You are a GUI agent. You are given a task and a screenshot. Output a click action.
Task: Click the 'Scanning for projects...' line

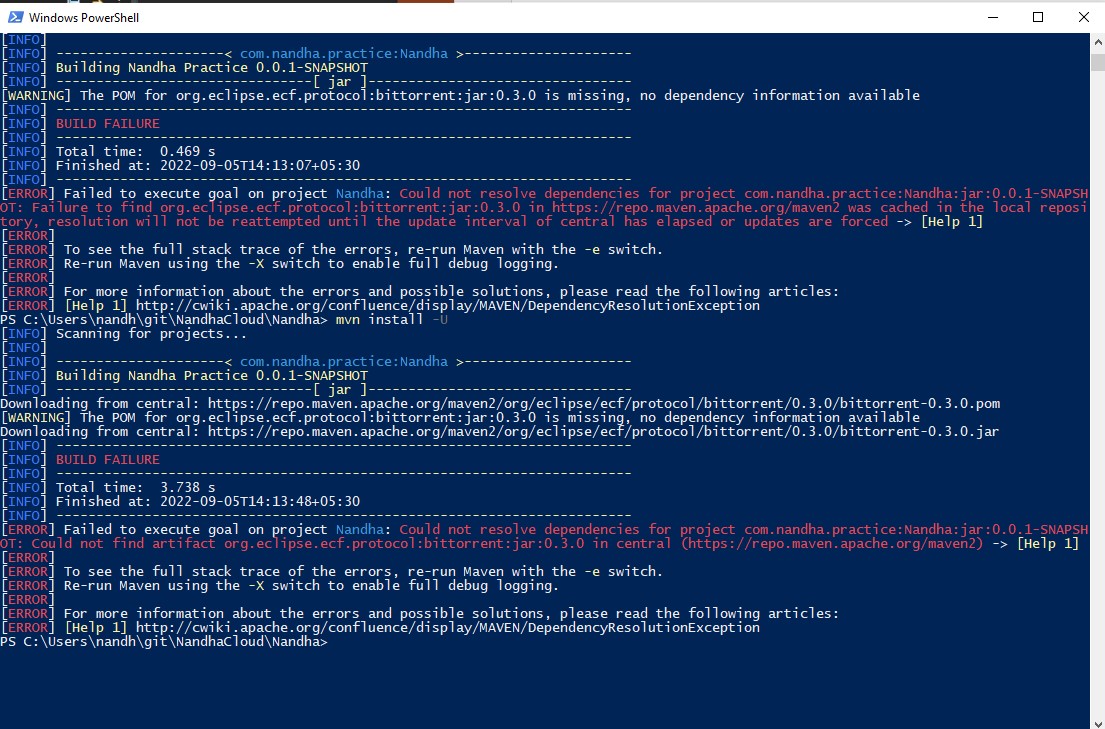click(x=152, y=333)
